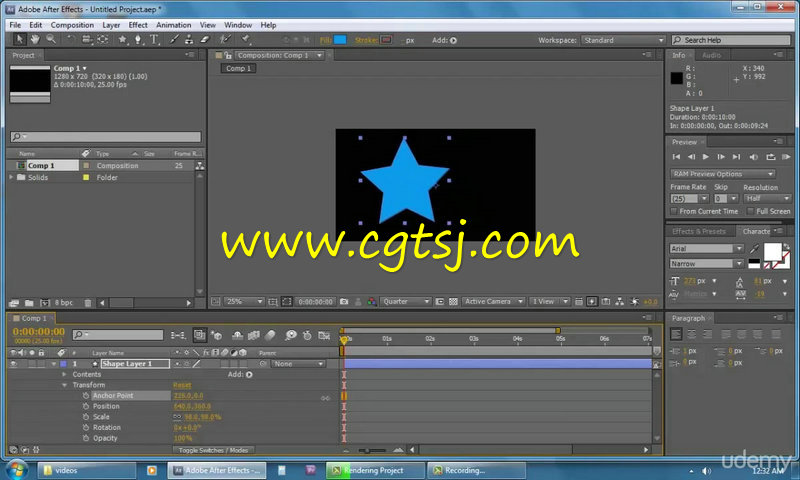Open comp flowchart icon in viewer
Viewport: 800px width, 480px height.
coord(619,301)
